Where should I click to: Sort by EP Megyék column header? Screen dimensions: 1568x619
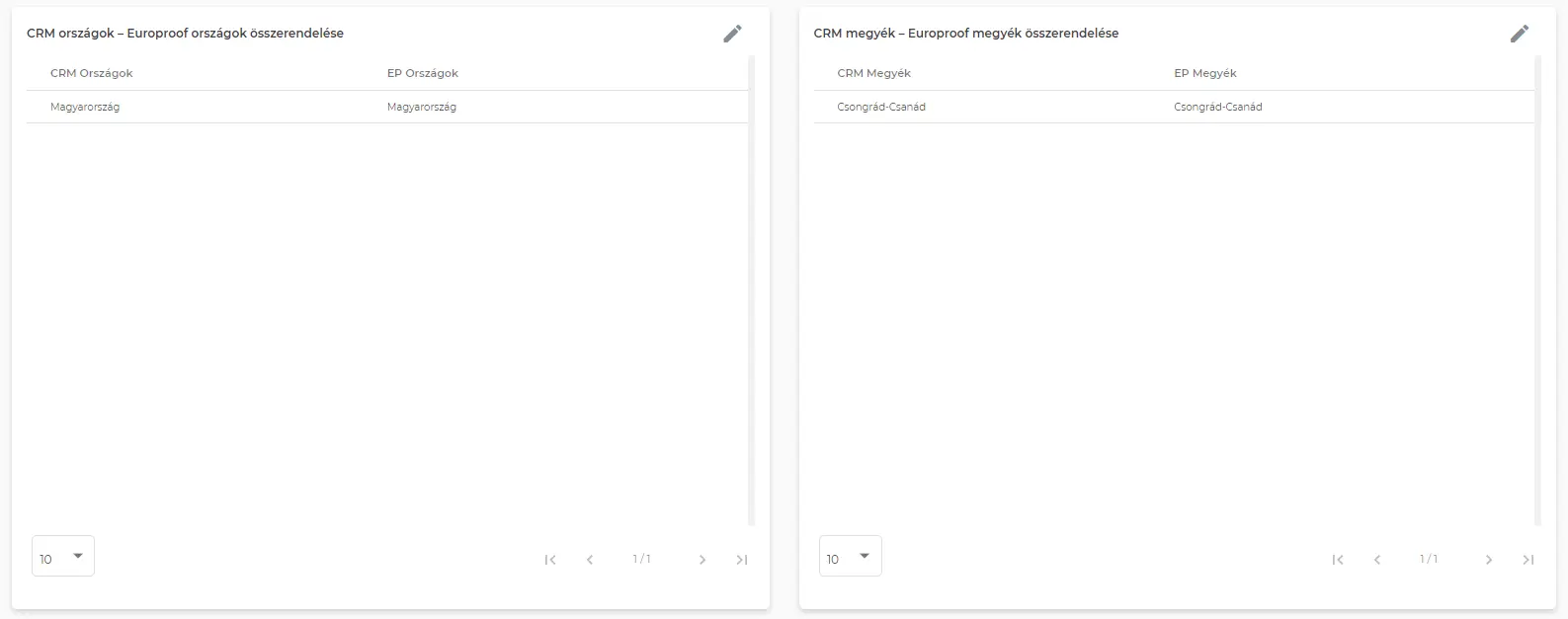1205,73
